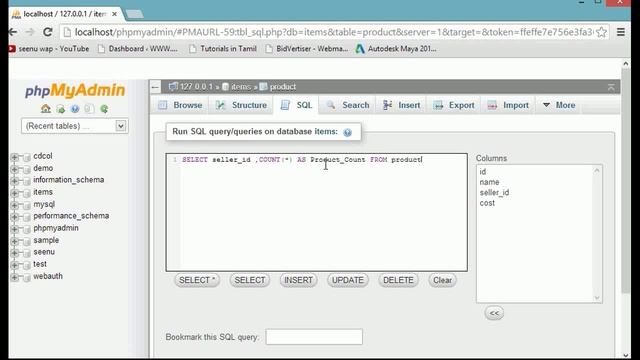Reload the navigation panel via green icon
The width and height of the screenshot is (640, 360).
click(x=104, y=109)
